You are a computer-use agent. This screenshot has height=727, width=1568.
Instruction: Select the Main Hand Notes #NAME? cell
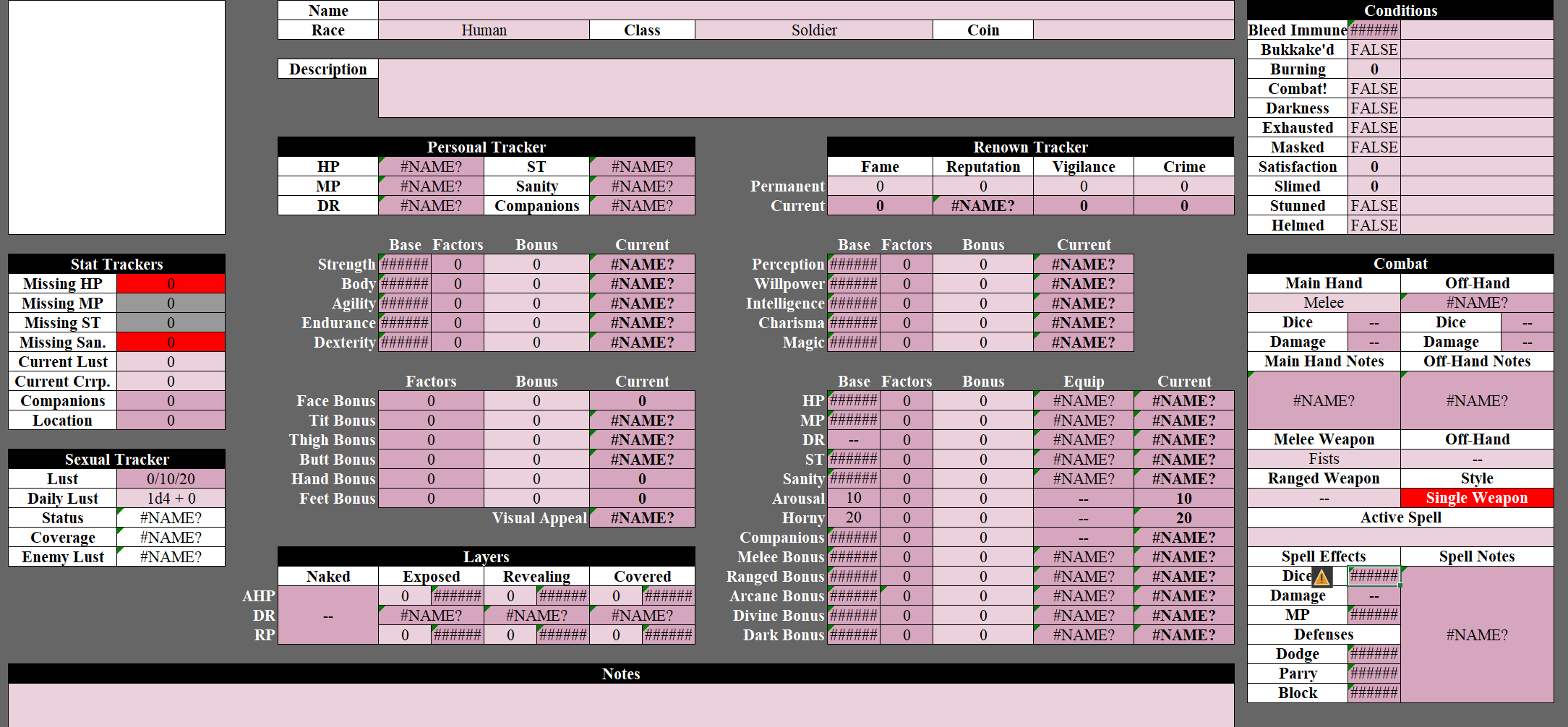(x=1324, y=400)
